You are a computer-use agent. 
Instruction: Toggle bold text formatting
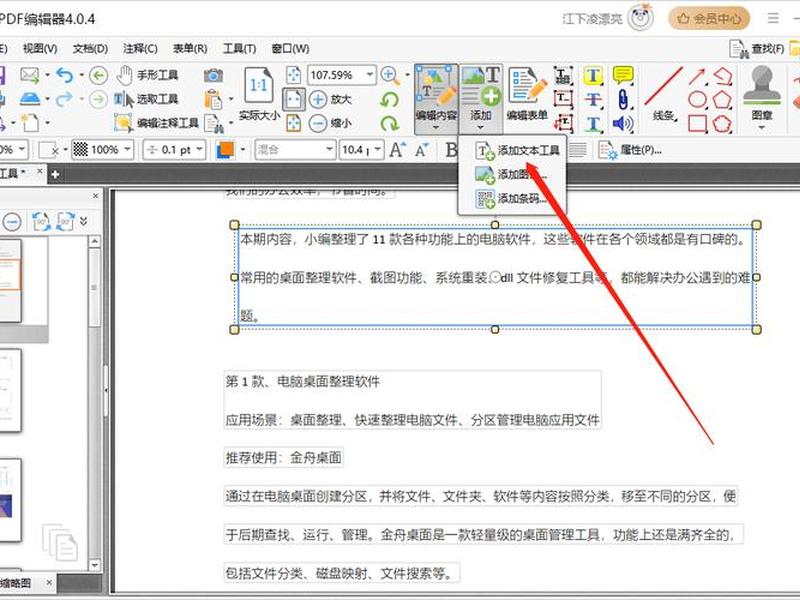[x=451, y=150]
